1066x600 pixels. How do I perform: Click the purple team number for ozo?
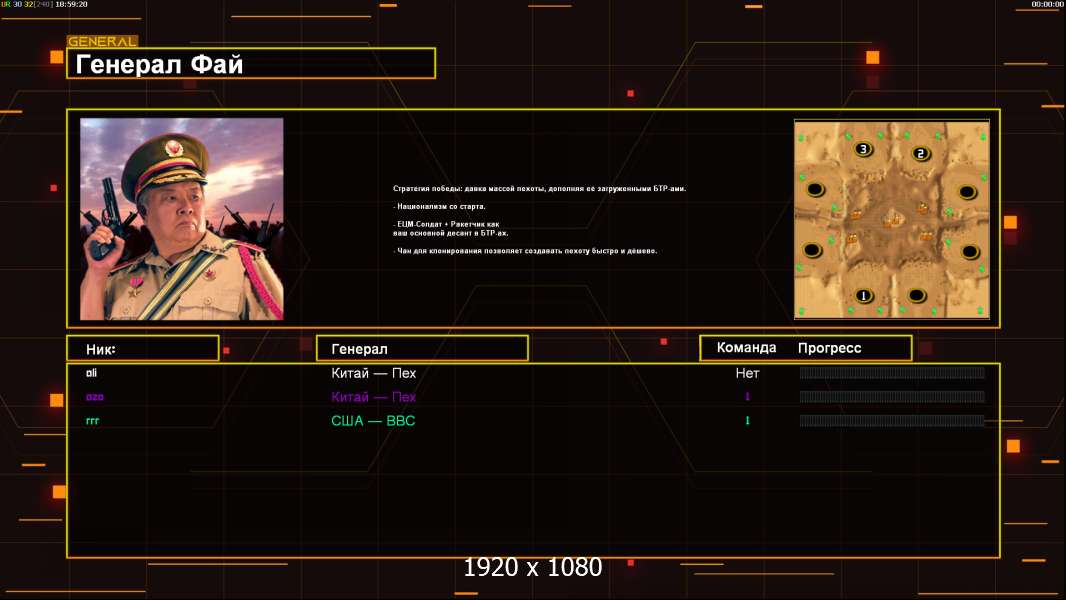[747, 396]
